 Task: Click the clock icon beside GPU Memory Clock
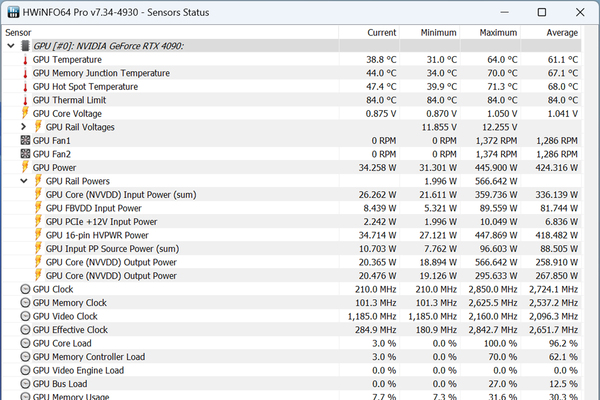point(25,302)
